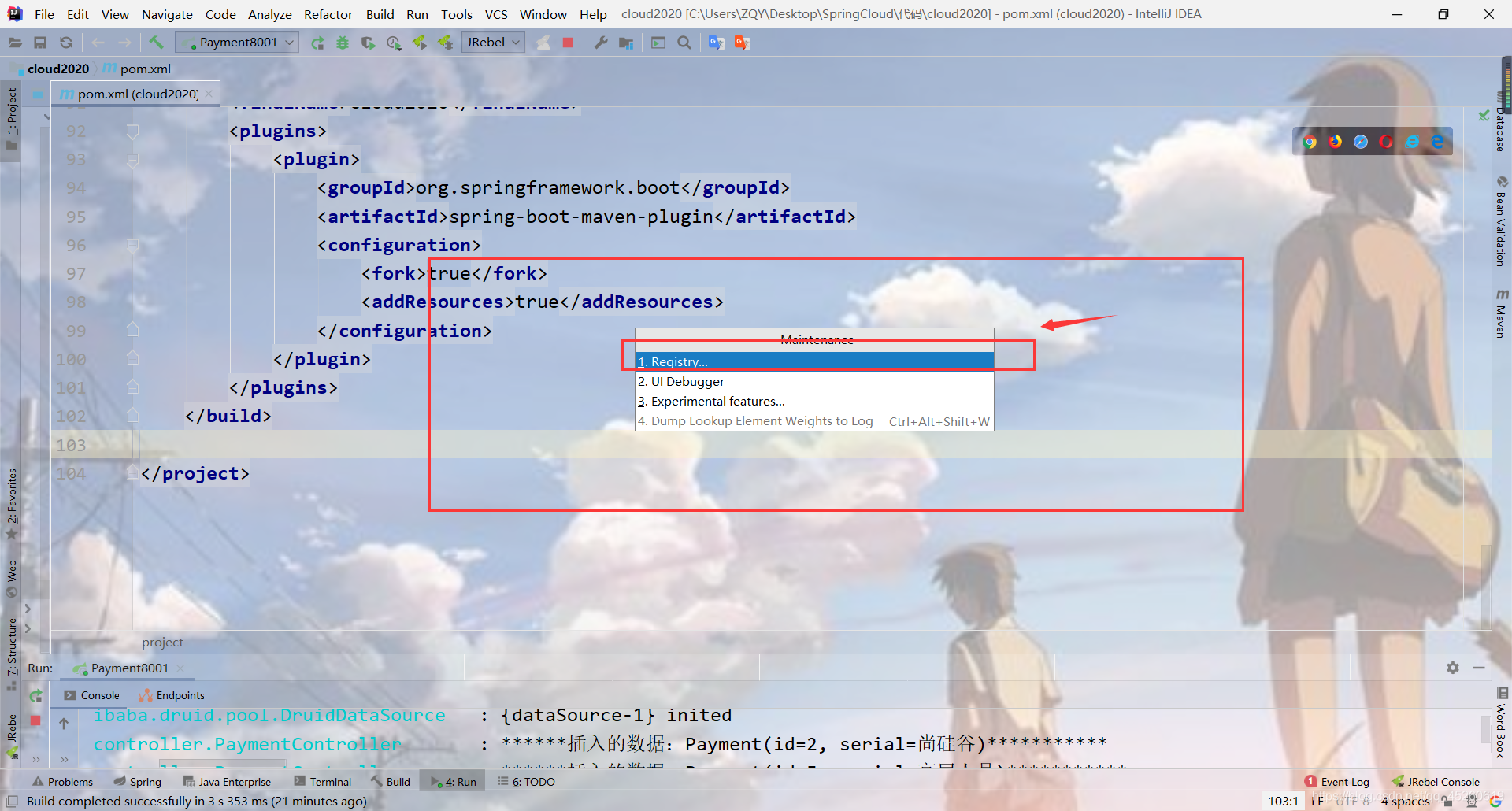Run with JRebel rocket icon
Screen dimensions: 1512x811
[x=420, y=43]
